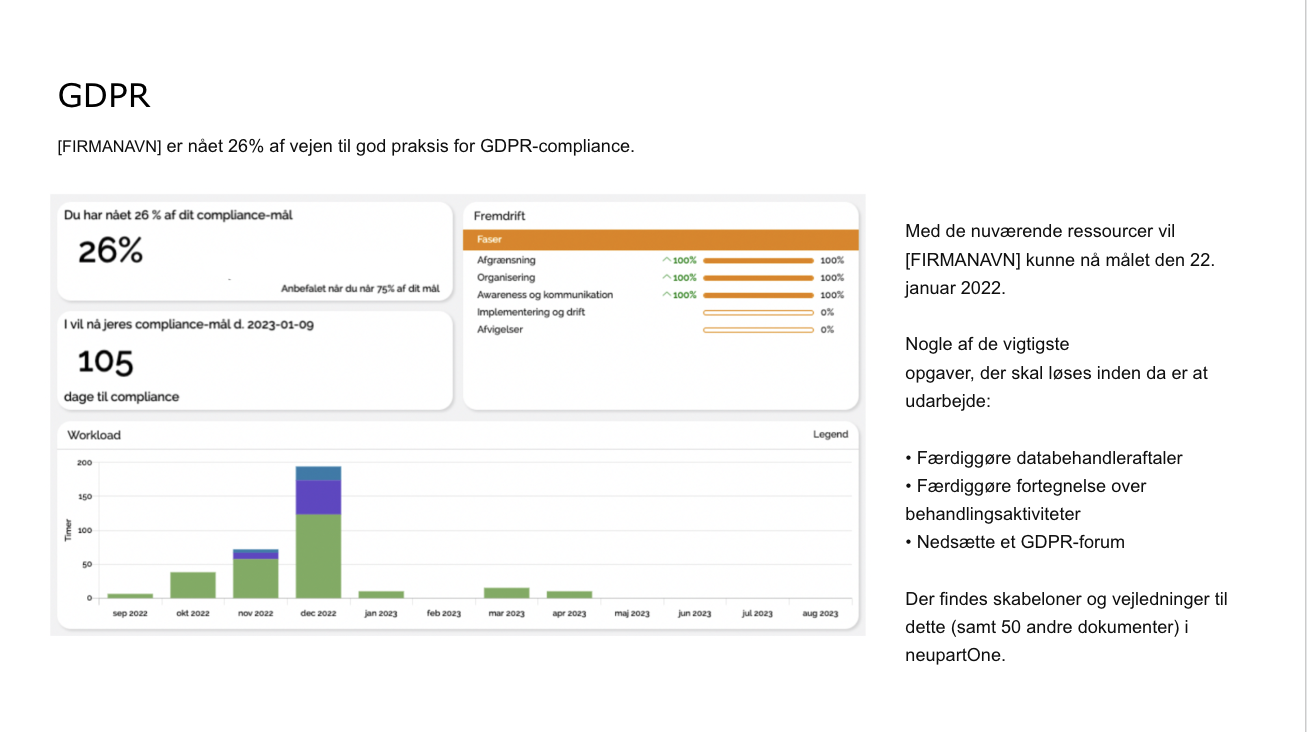Click the 'dage til compliance' label

(121, 397)
